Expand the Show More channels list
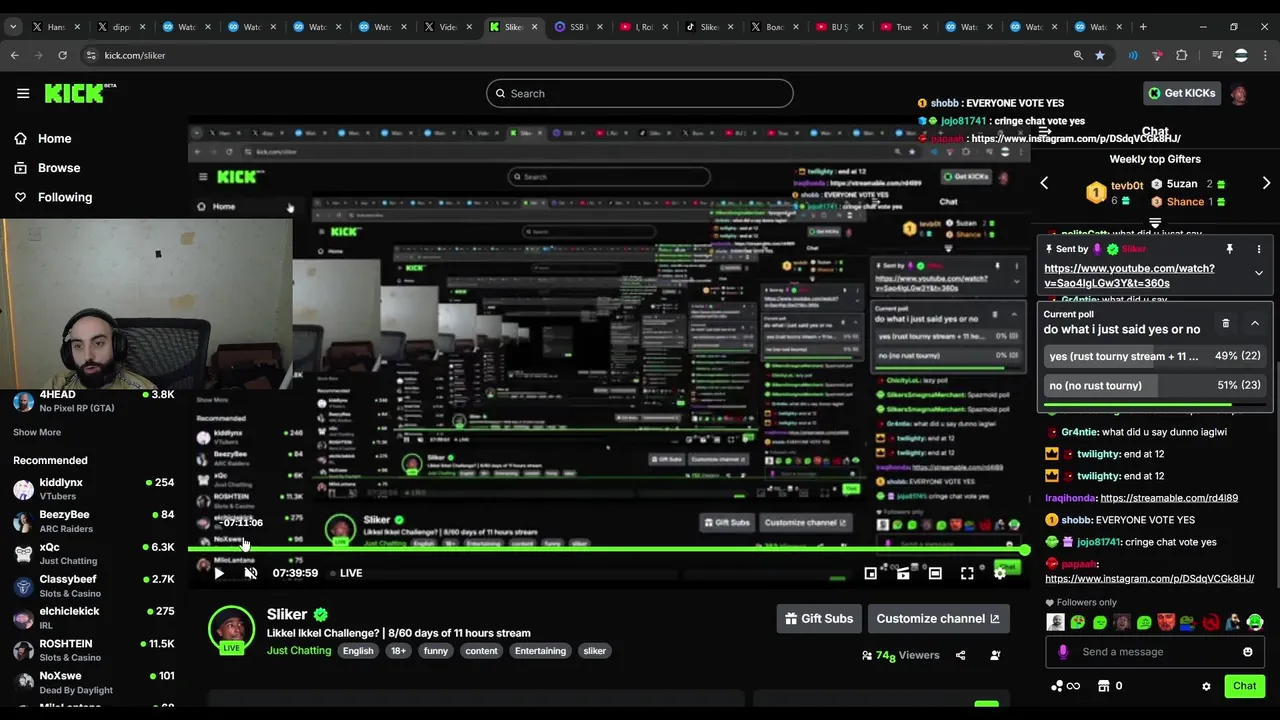Screen dimensions: 1280x720 coord(37,432)
